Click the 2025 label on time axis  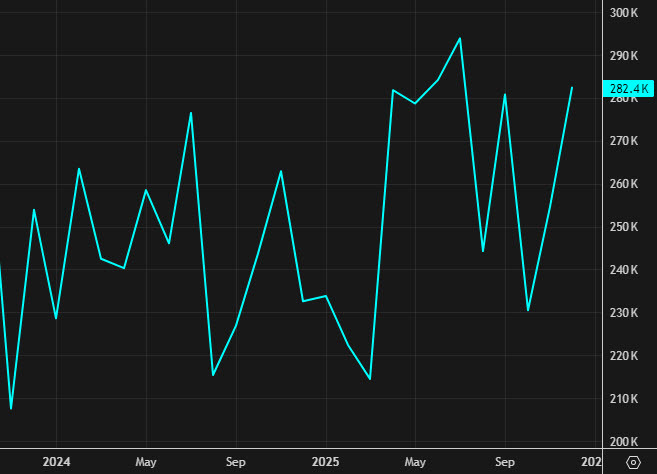325,462
